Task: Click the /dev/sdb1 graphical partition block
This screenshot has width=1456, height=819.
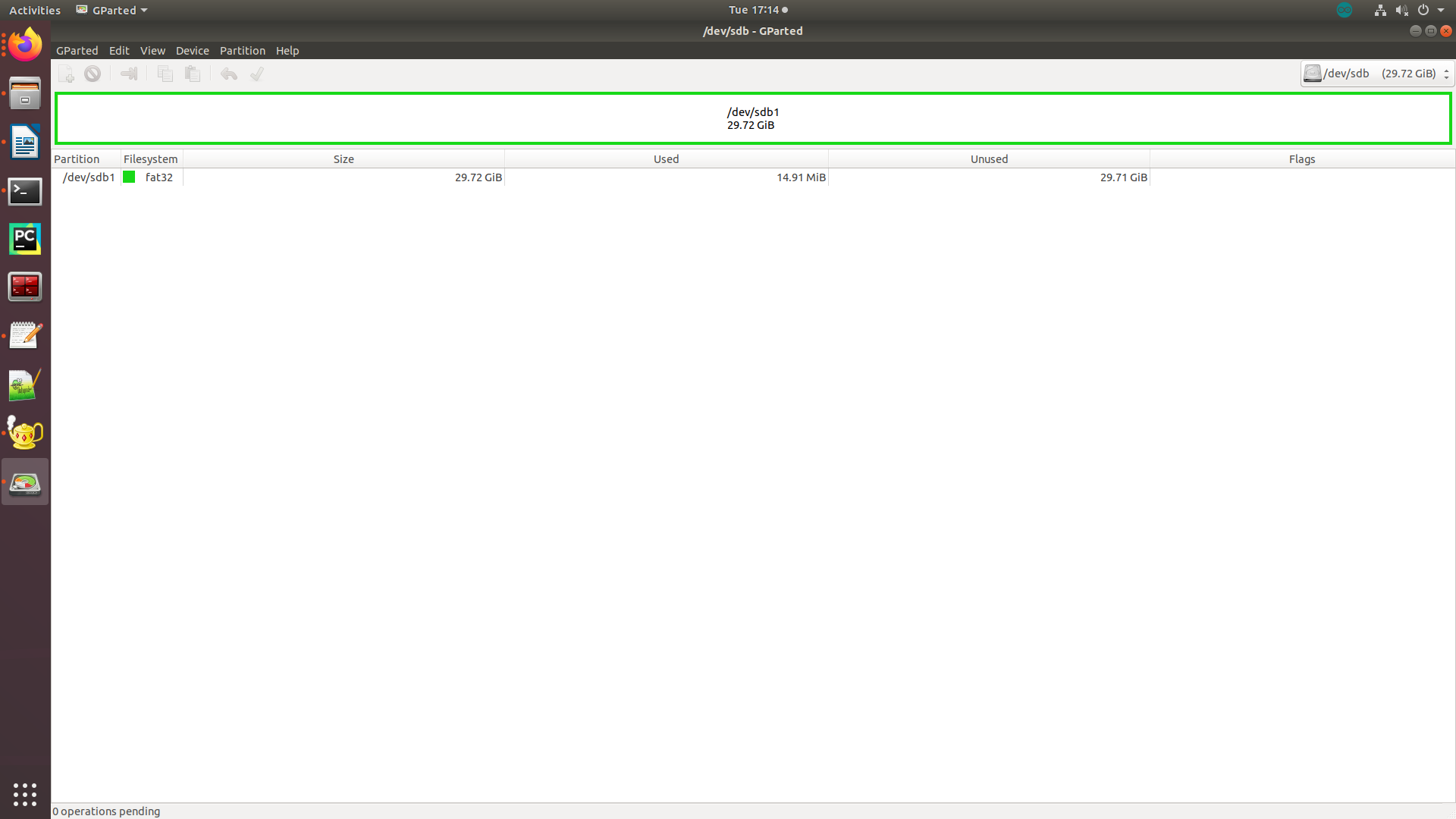Action: tap(752, 118)
